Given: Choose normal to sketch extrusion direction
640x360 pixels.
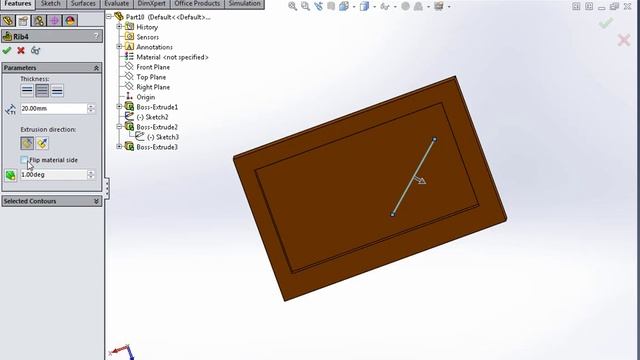Looking at the screenshot, I should click(42, 143).
